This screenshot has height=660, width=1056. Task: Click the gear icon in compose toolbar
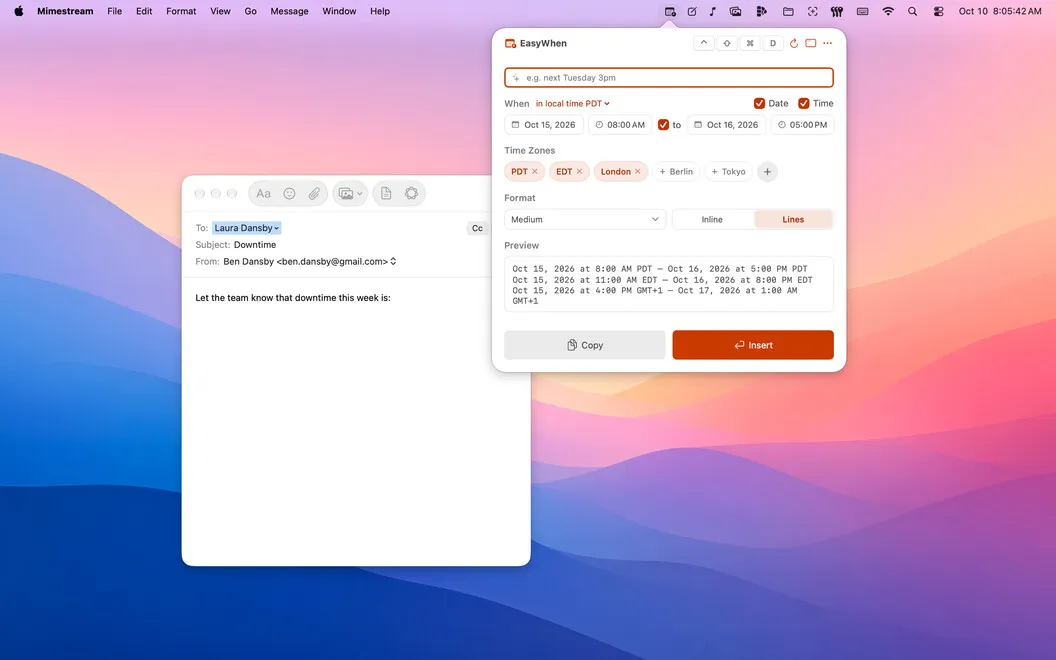click(411, 194)
